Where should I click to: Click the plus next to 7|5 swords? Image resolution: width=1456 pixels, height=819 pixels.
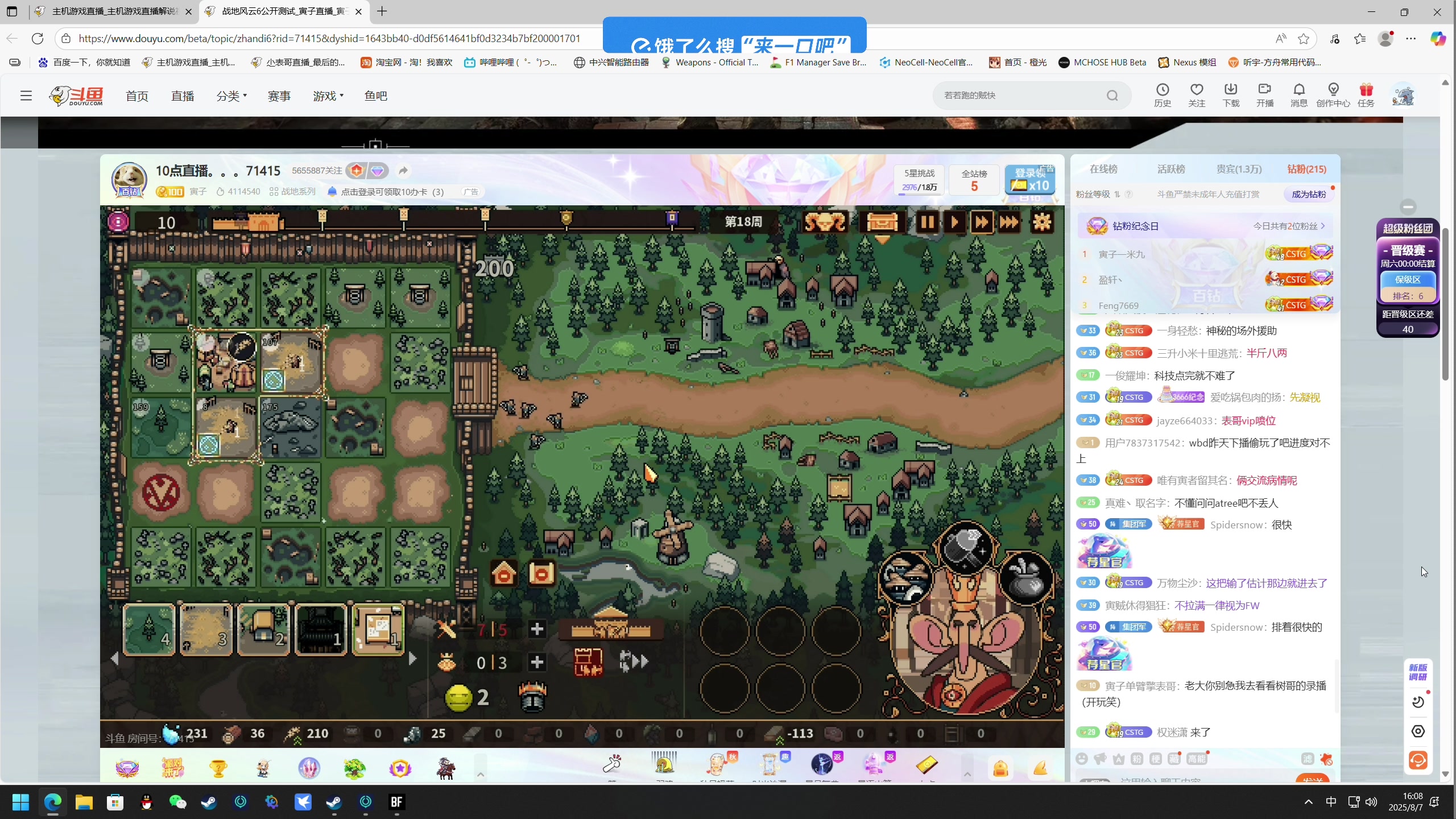point(536,629)
